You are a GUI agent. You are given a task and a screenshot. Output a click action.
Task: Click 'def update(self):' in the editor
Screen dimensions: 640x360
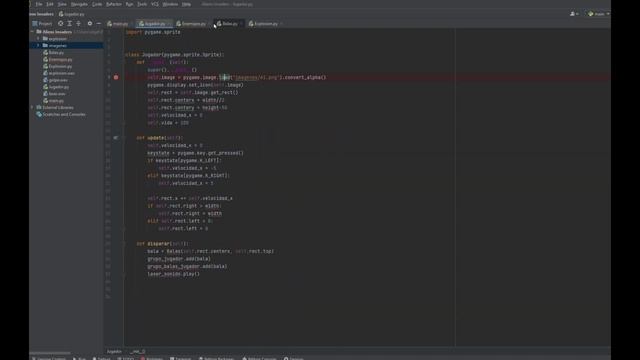point(160,138)
